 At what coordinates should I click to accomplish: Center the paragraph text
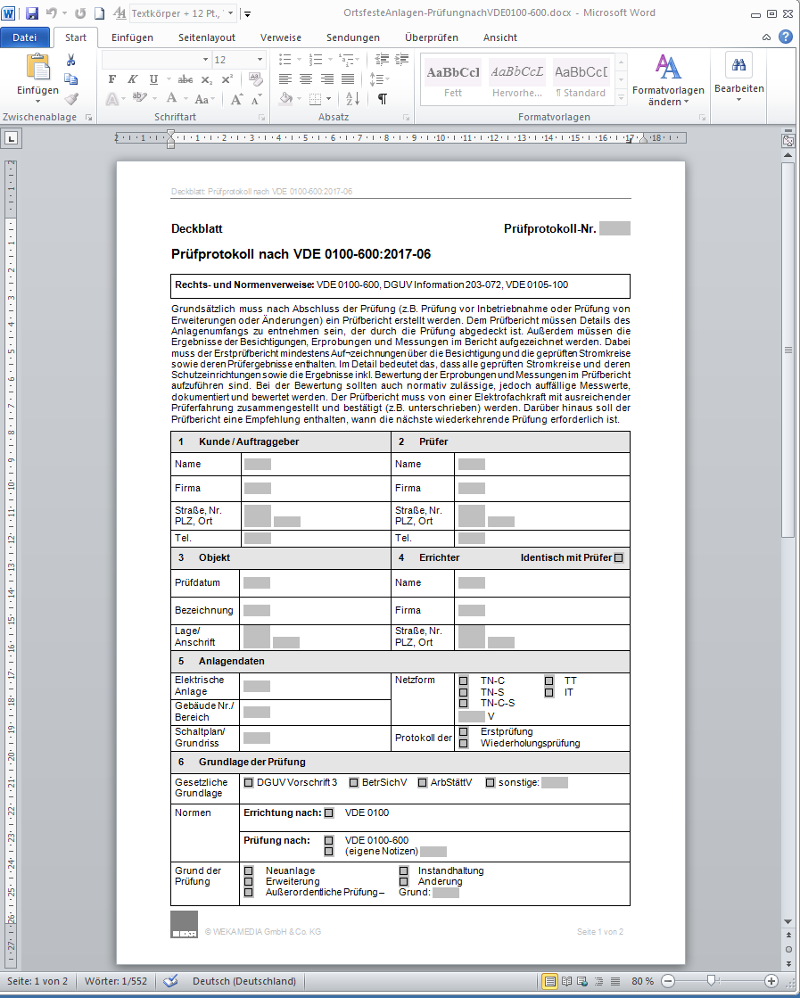pyautogui.click(x=305, y=79)
